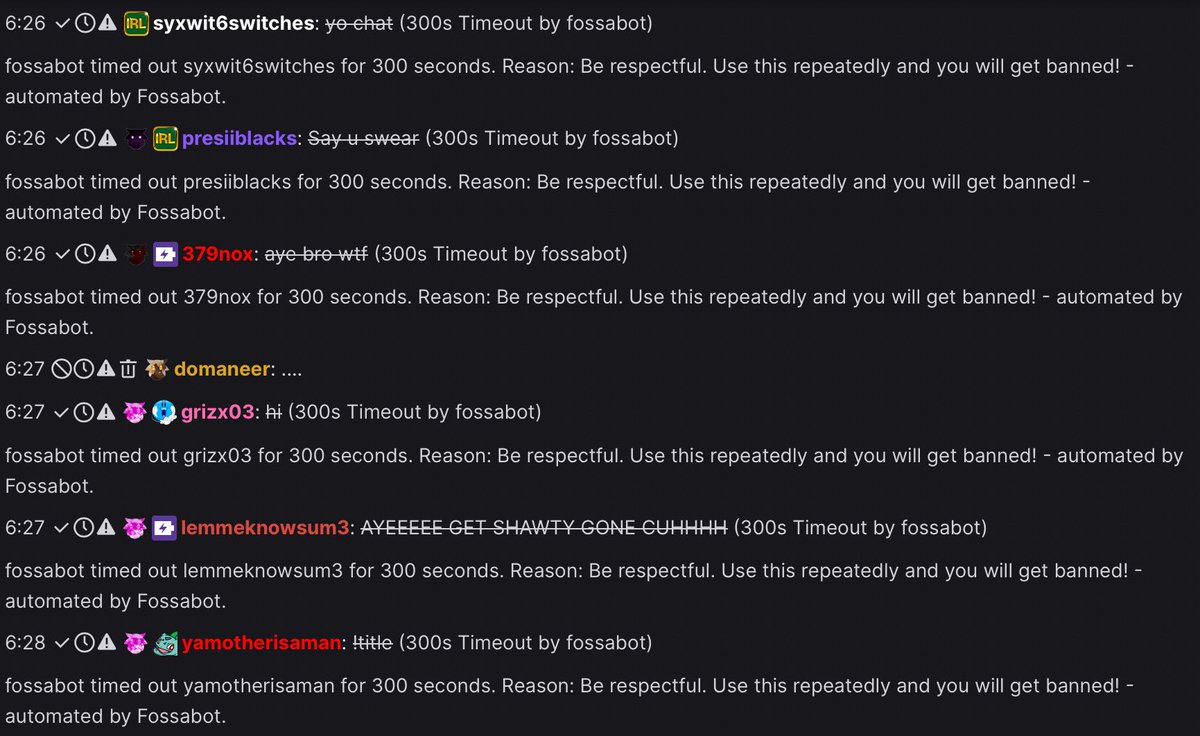The height and width of the screenshot is (736, 1200).
Task: Open the domaneer username
Action: [x=222, y=369]
